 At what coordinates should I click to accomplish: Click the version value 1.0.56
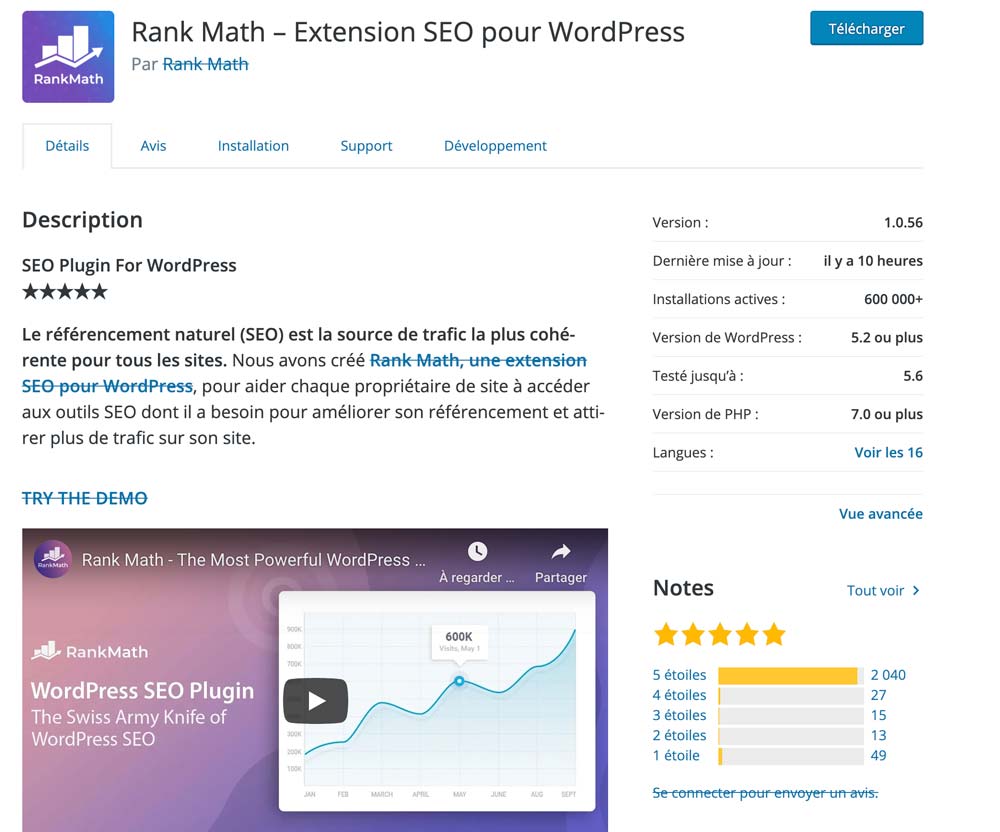(x=903, y=223)
